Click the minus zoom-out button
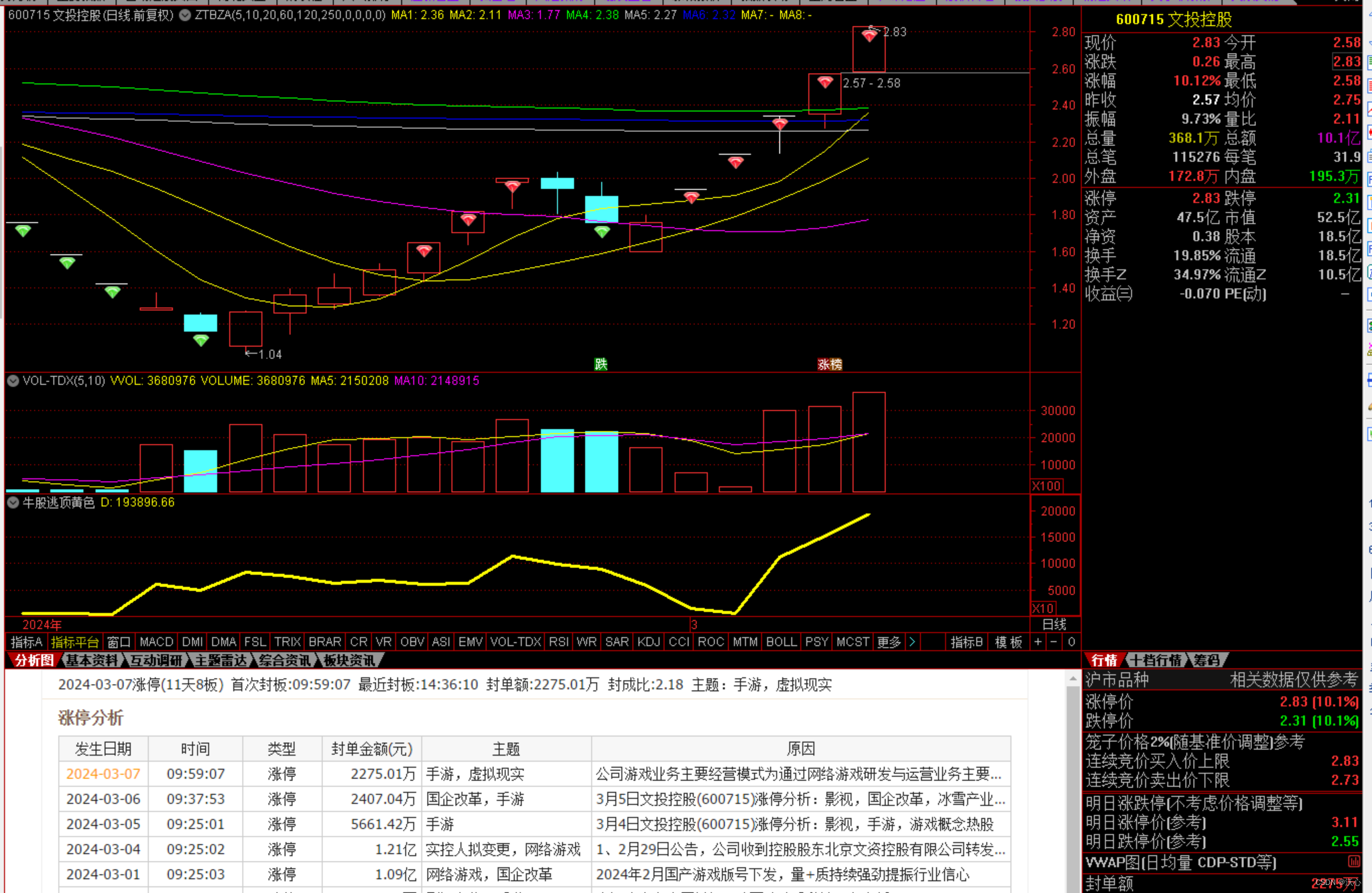1372x893 pixels. [x=1054, y=642]
